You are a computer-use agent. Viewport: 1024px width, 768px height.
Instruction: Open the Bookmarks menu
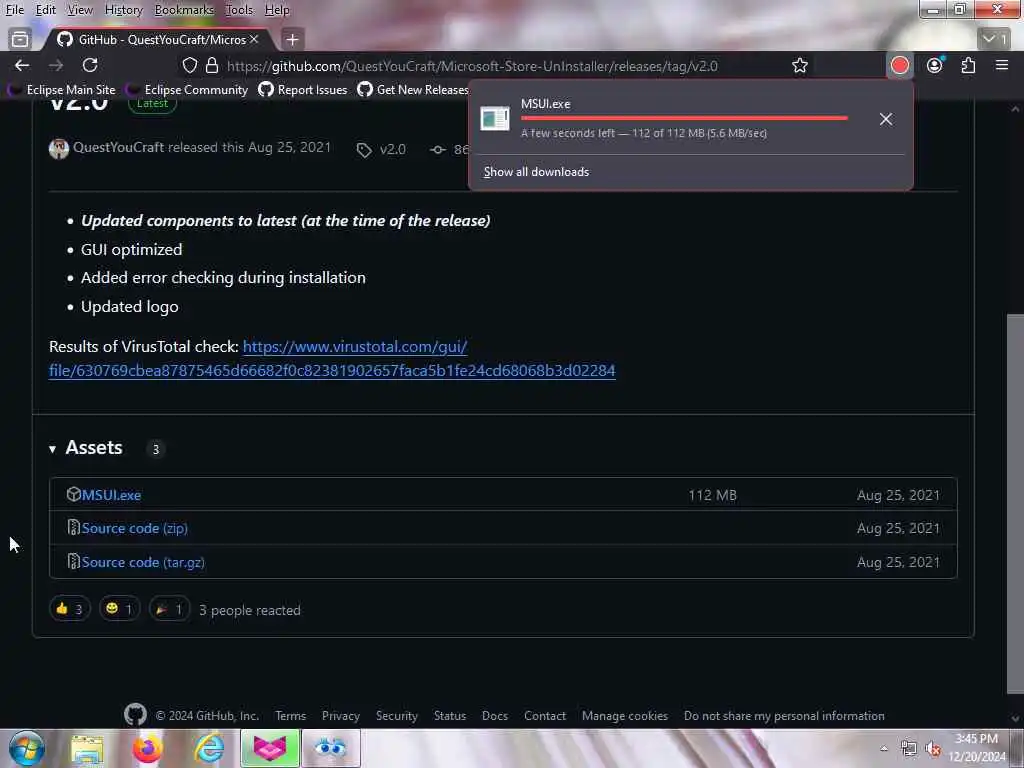click(x=184, y=10)
